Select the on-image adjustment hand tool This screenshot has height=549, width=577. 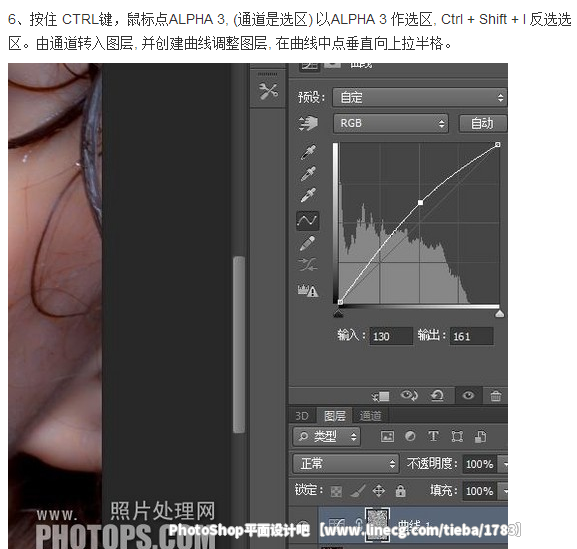(308, 123)
